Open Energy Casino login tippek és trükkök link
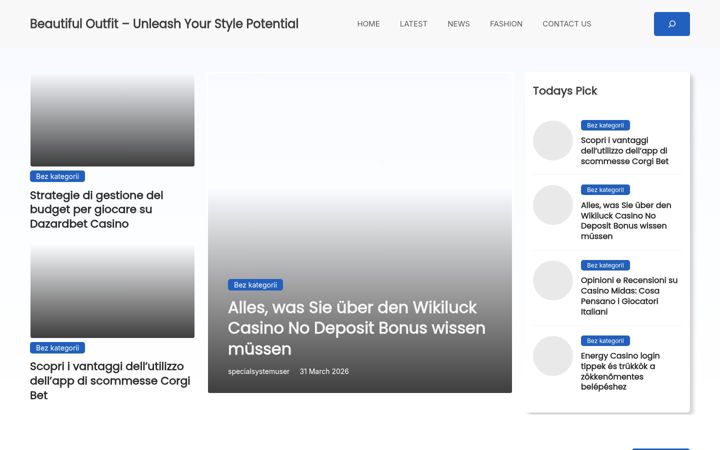This screenshot has width=720, height=450. tap(620, 371)
